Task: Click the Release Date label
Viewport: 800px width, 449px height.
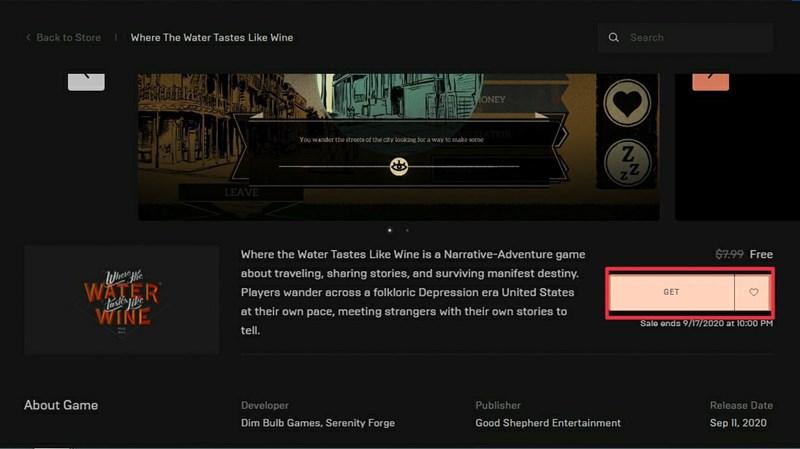Action: 741,406
